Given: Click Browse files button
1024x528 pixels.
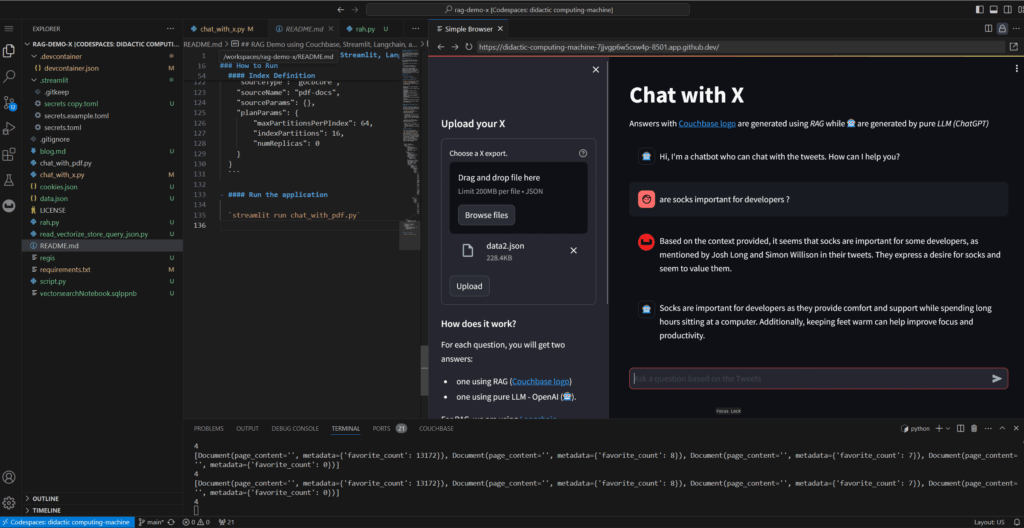Looking at the screenshot, I should click(x=487, y=215).
